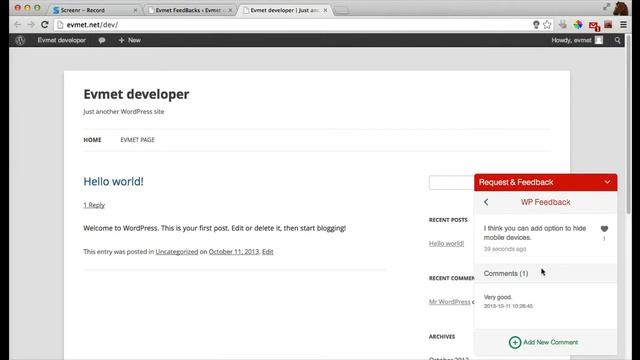Screen dimensions: 640x360
Task: Open the Uncategorized category link
Action: (177, 252)
